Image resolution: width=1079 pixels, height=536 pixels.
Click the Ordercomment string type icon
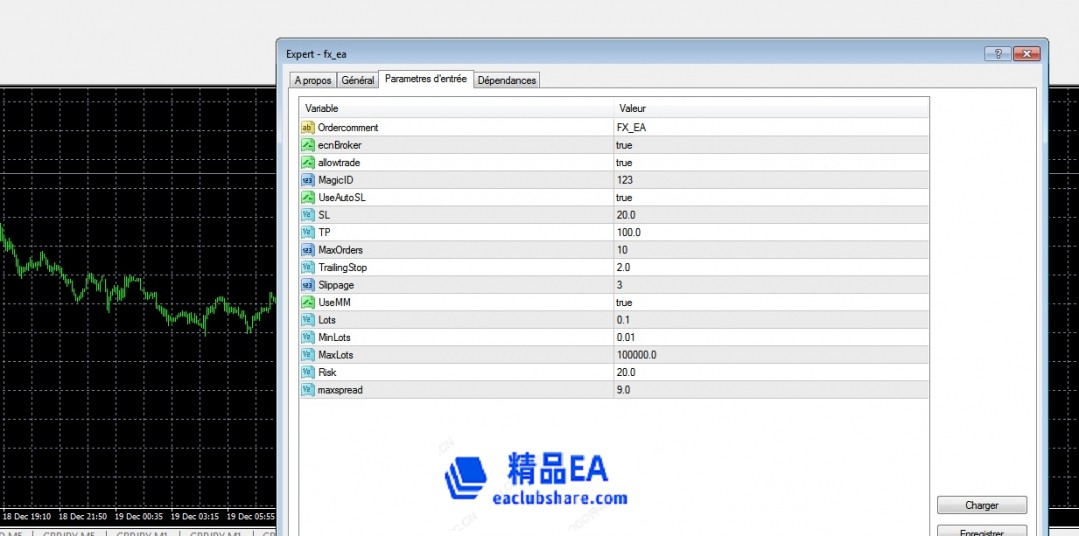(308, 128)
